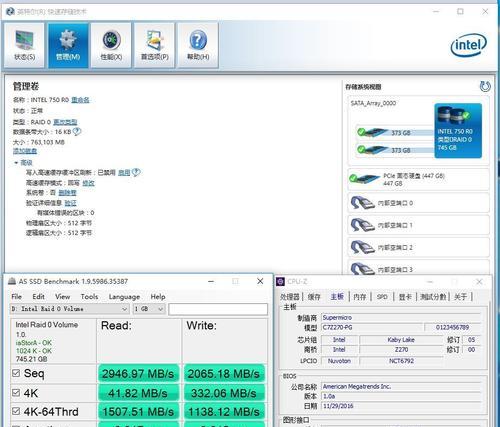The image size is (500, 427).
Task: Click the Intel RST window title icon
Action: [x=10, y=12]
